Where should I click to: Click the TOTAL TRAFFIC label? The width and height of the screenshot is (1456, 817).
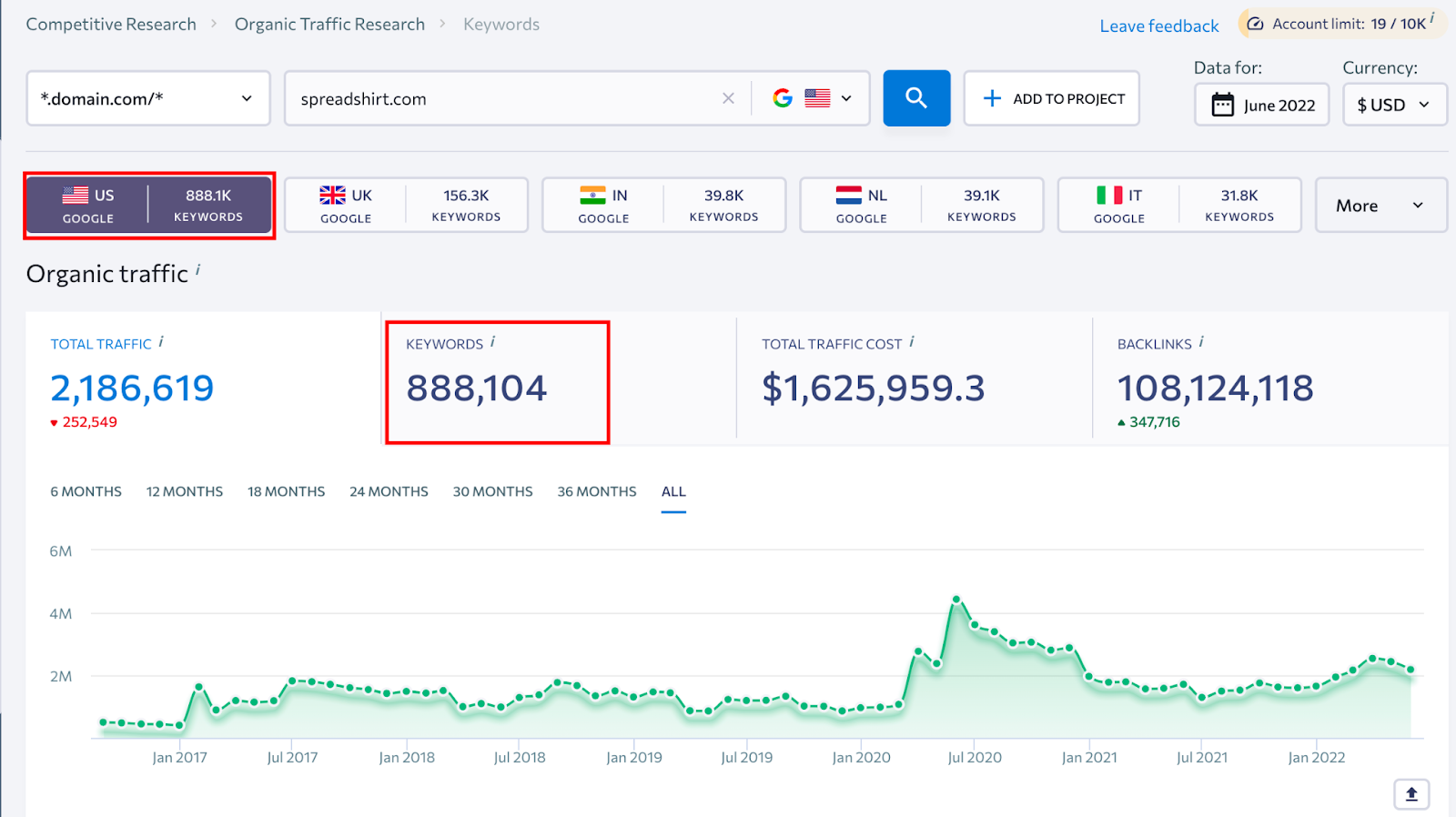coord(101,344)
